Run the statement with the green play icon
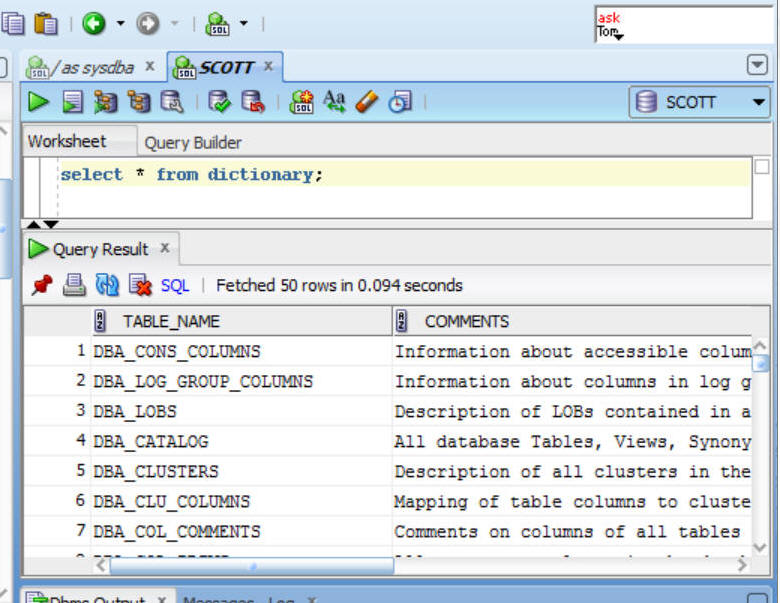Screen dimensions: 780x603 click(x=38, y=102)
